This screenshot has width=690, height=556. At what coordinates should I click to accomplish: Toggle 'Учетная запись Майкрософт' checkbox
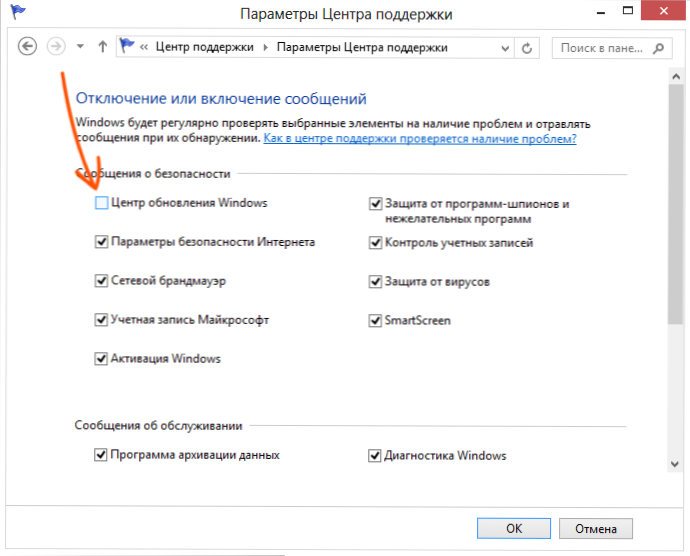click(x=101, y=319)
